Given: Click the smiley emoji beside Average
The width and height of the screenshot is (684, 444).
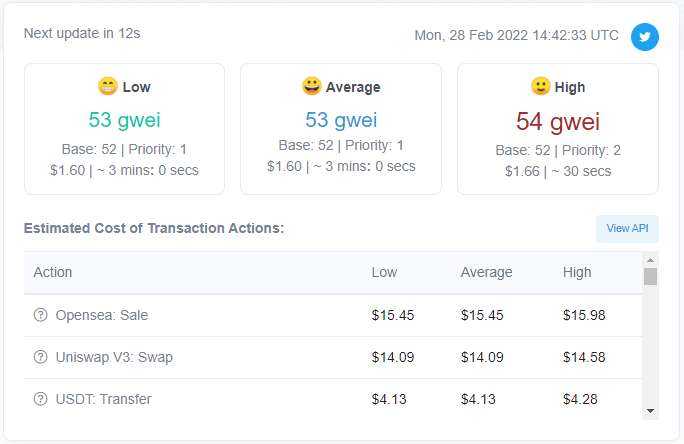Looking at the screenshot, I should 311,86.
